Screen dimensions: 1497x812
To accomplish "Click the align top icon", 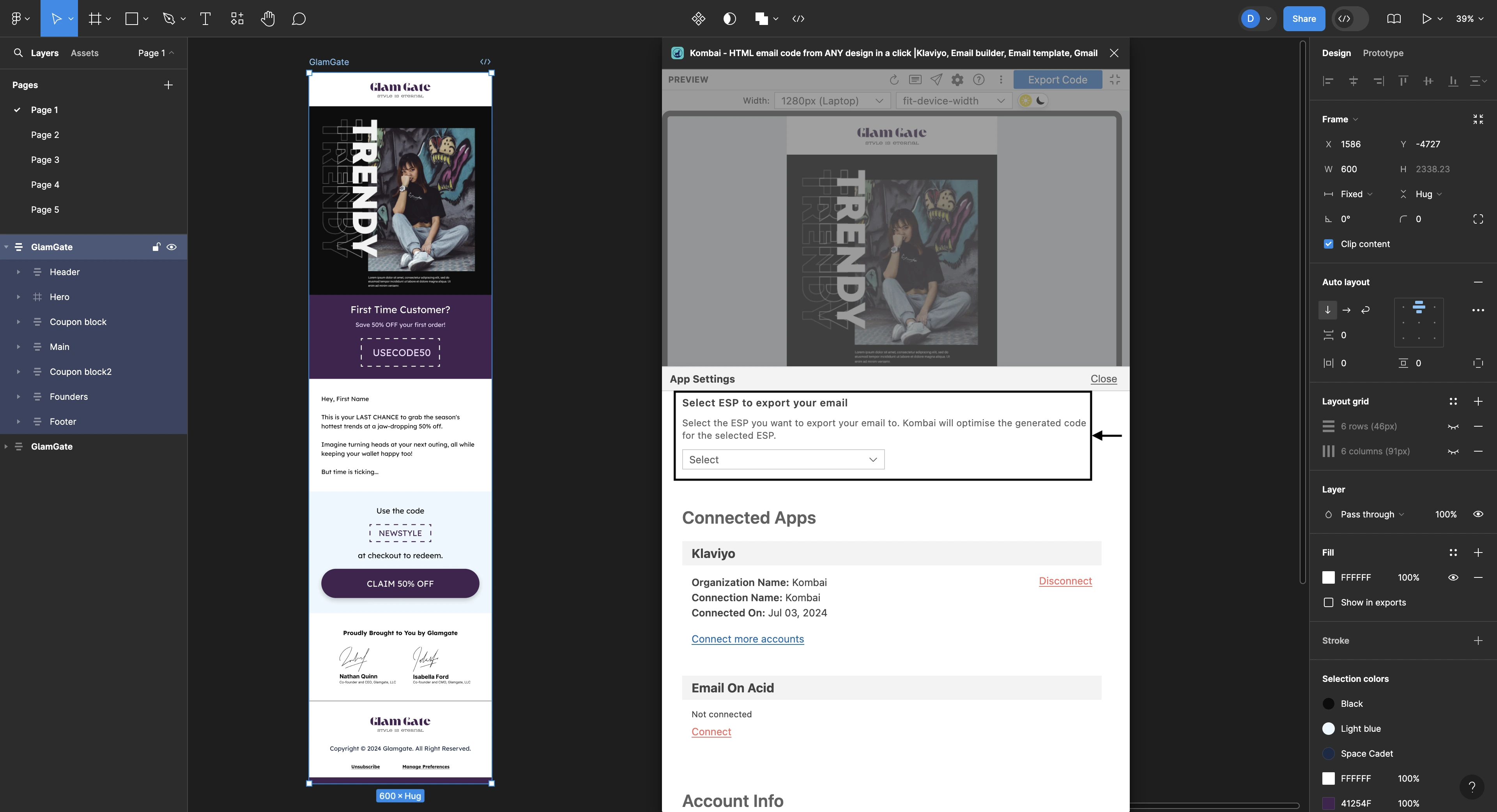I will click(x=1403, y=81).
